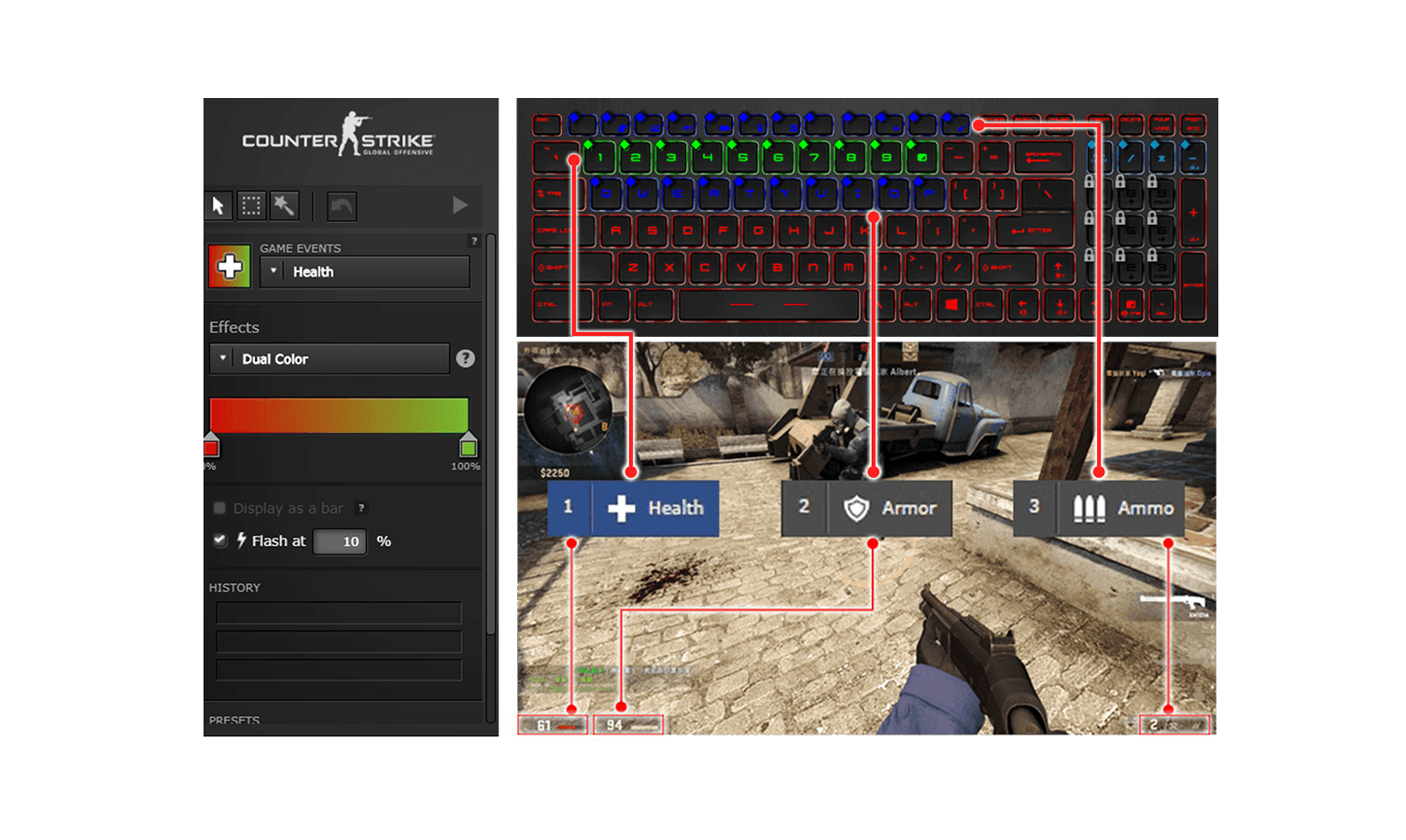Click the lightning bolt icon beside Flash at
The image size is (1406, 840).
[x=240, y=540]
